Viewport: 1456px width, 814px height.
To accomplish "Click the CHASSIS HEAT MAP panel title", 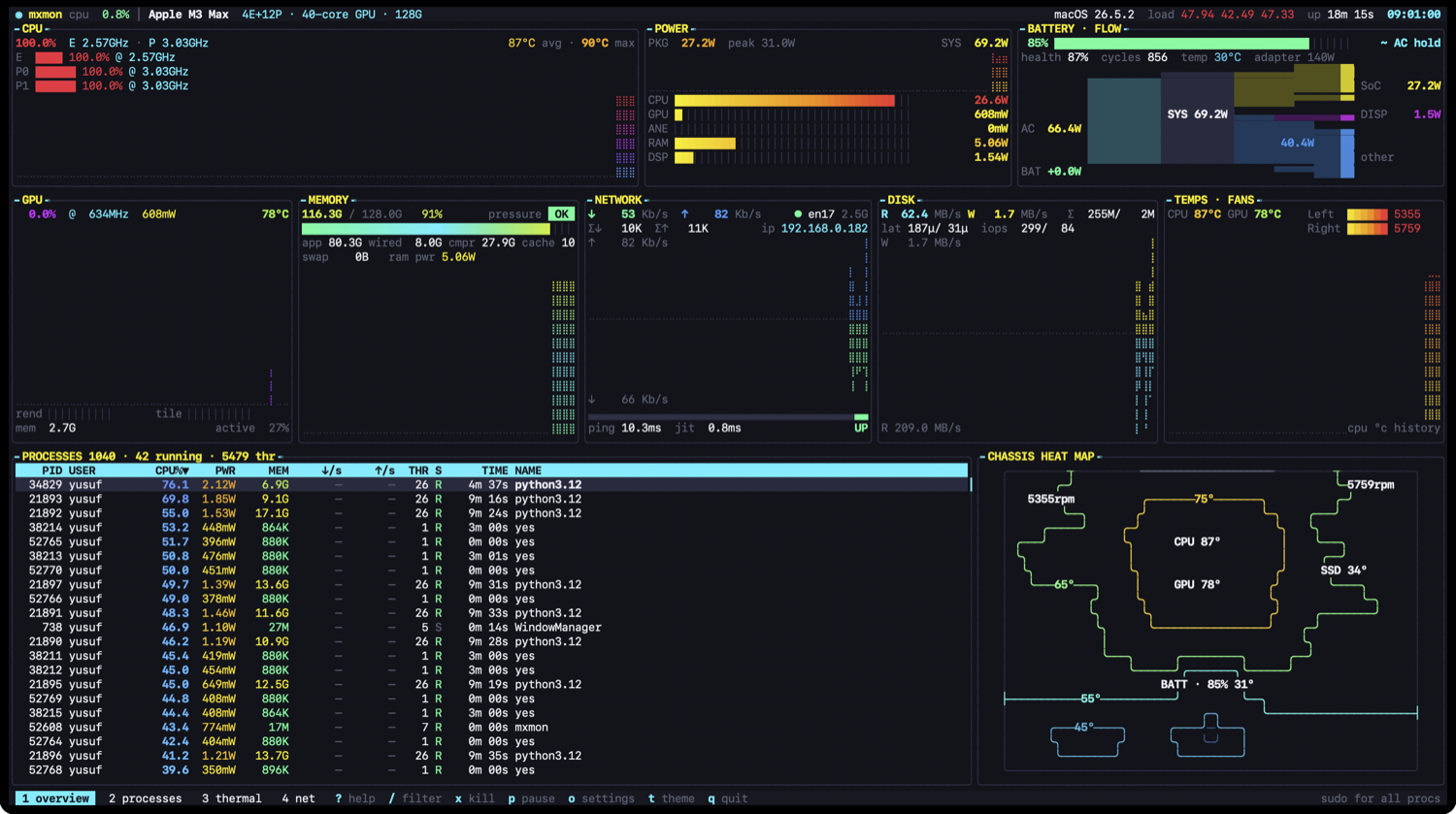I will point(1041,456).
